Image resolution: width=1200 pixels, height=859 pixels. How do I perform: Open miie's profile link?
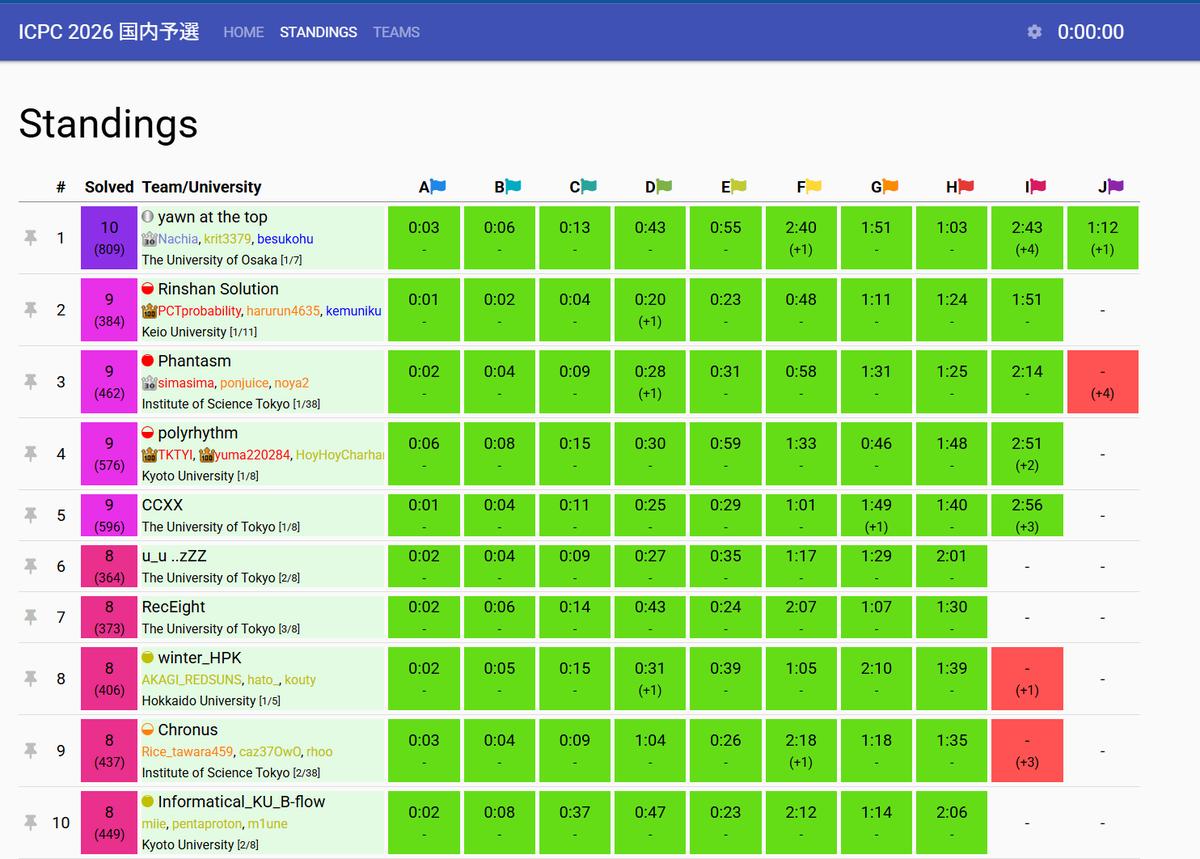click(154, 824)
